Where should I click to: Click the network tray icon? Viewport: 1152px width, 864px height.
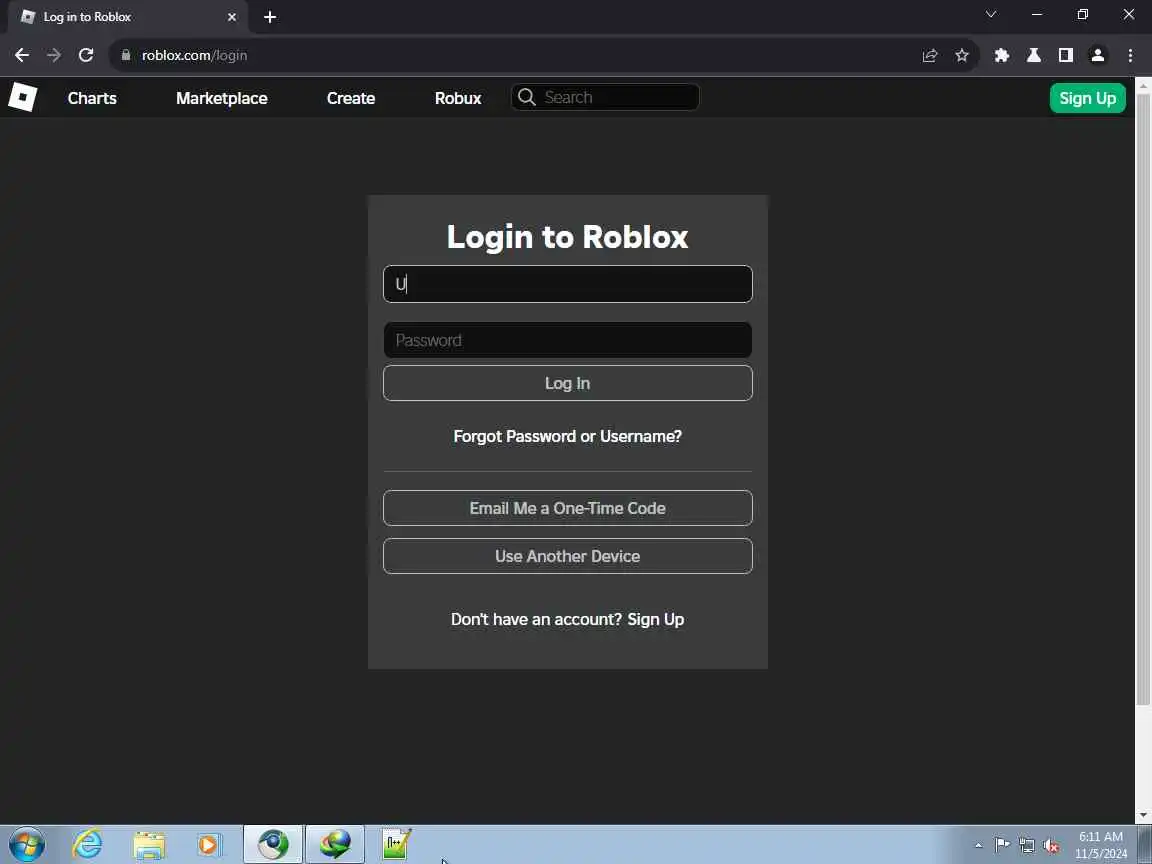1026,845
